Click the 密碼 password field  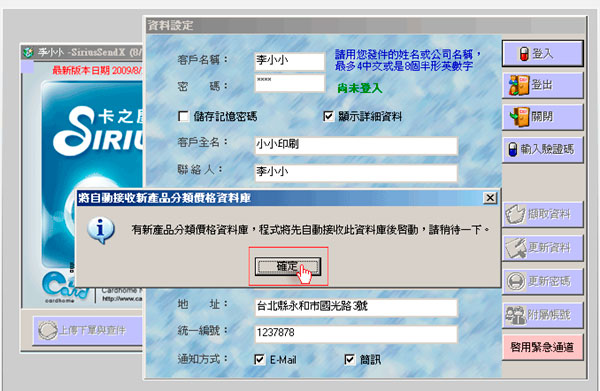[x=290, y=83]
